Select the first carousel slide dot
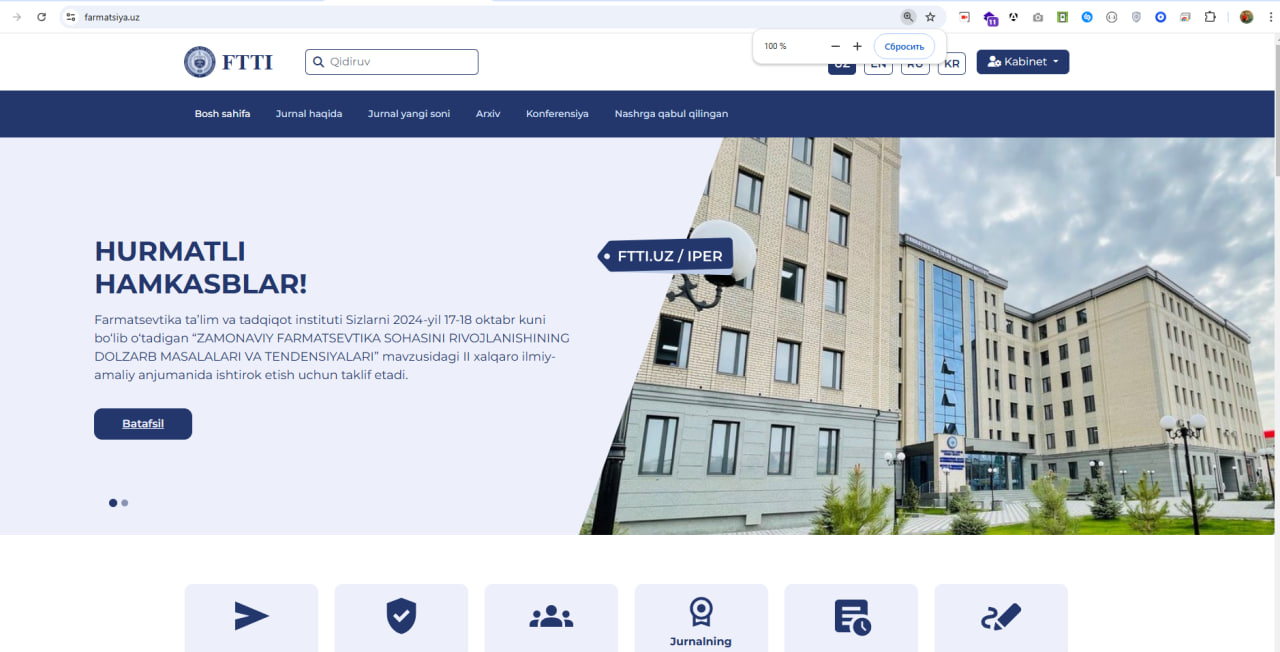This screenshot has width=1280, height=652. tap(113, 503)
